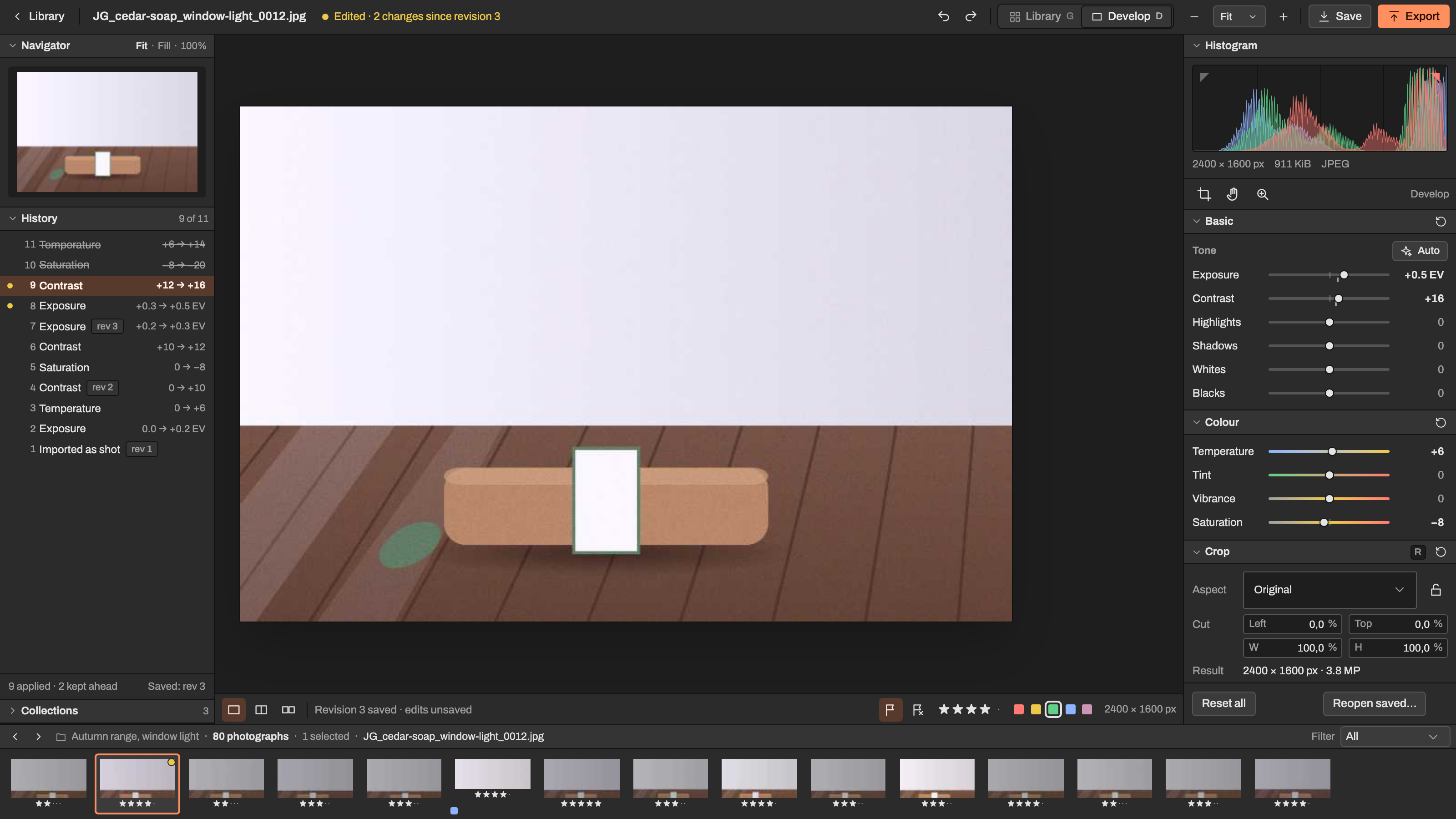Image resolution: width=1456 pixels, height=819 pixels.
Task: Expand the Collections panel
Action: pos(12,710)
